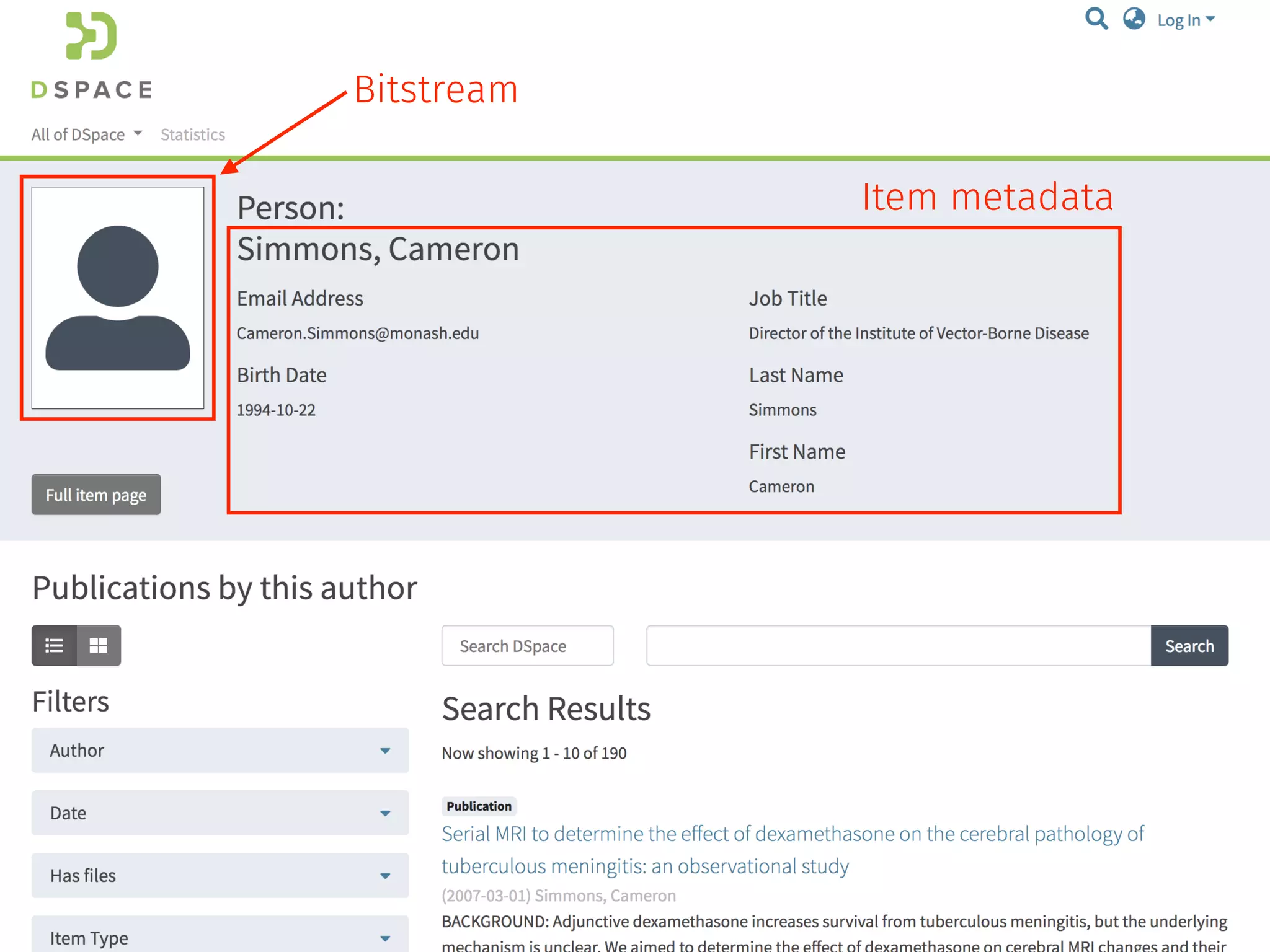This screenshot has width=1270, height=952.
Task: Expand the All of DSpace menu
Action: click(87, 134)
